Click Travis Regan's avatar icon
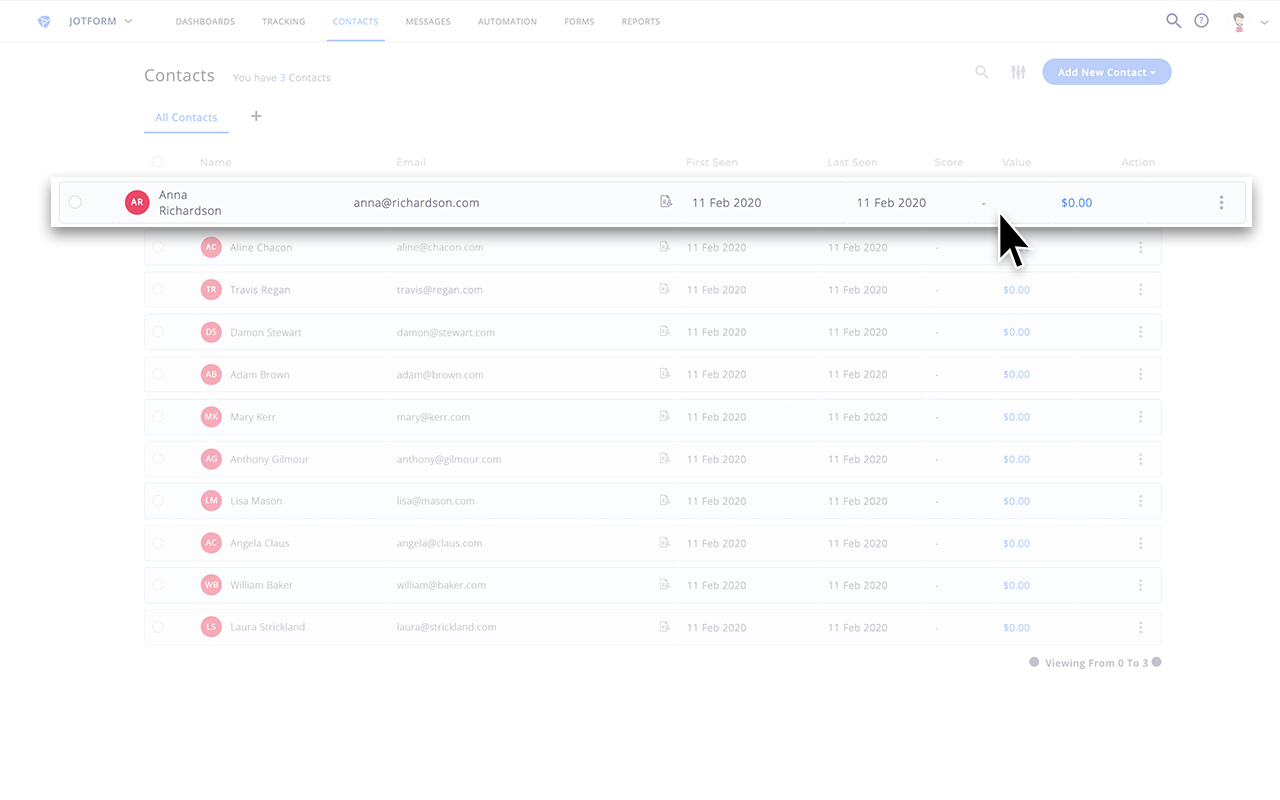The image size is (1280, 800). (x=211, y=289)
